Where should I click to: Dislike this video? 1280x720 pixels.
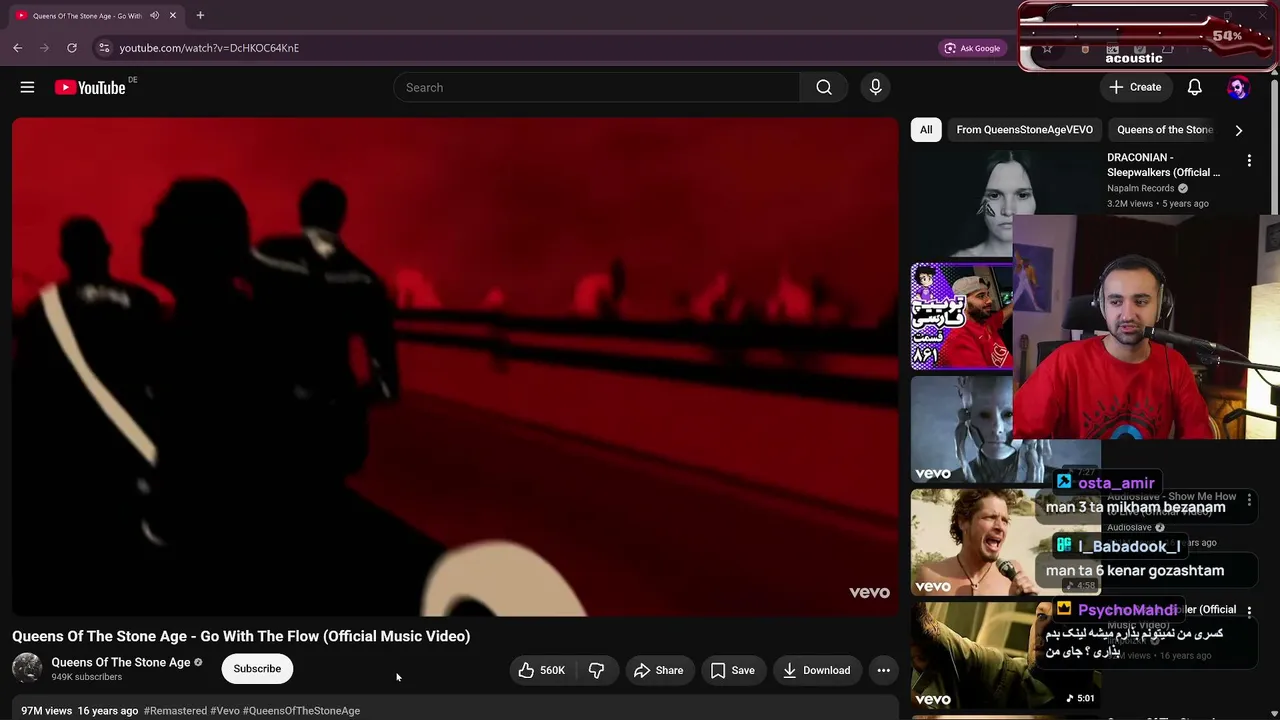[x=596, y=670]
